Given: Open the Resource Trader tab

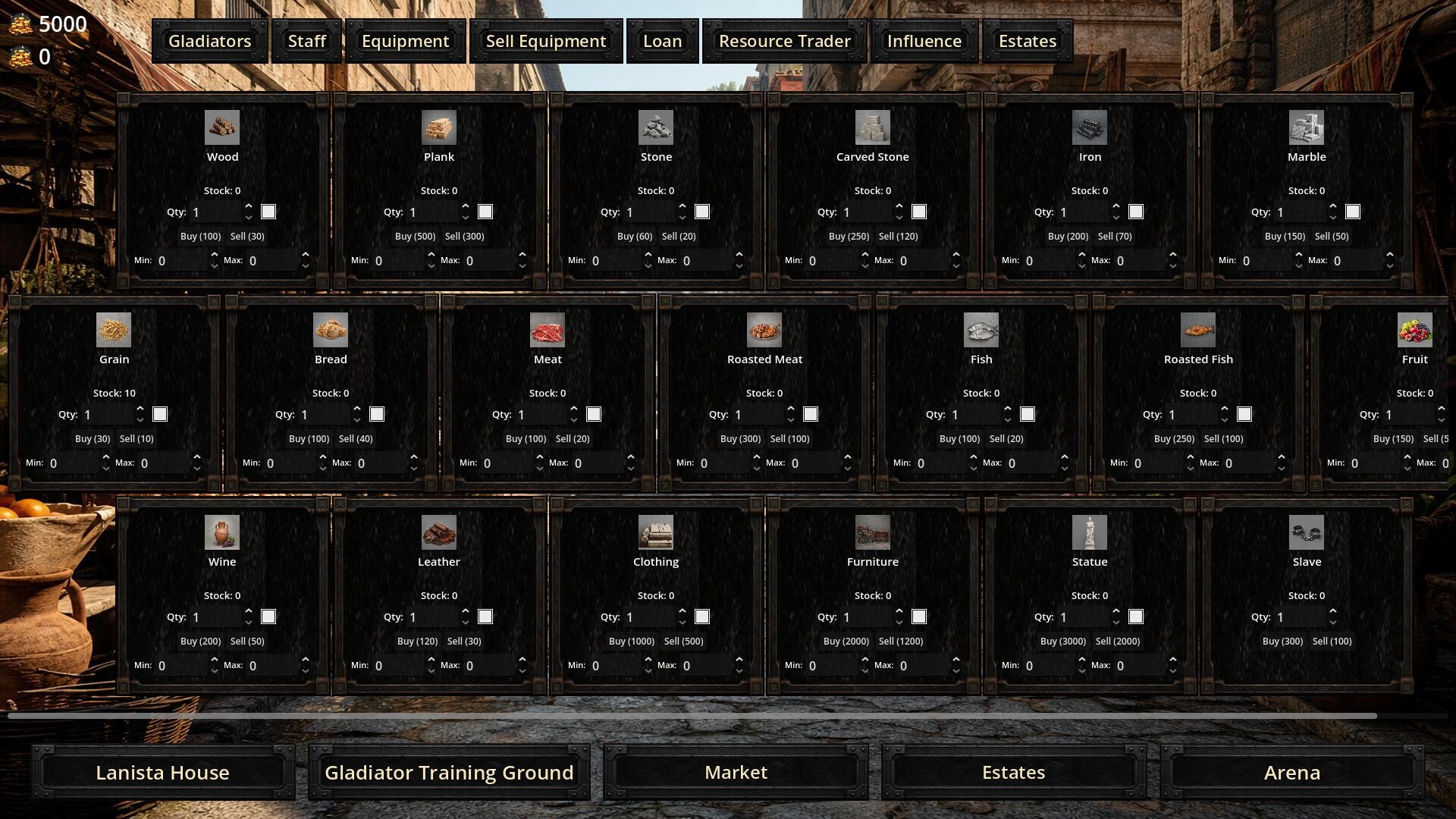Looking at the screenshot, I should (785, 41).
